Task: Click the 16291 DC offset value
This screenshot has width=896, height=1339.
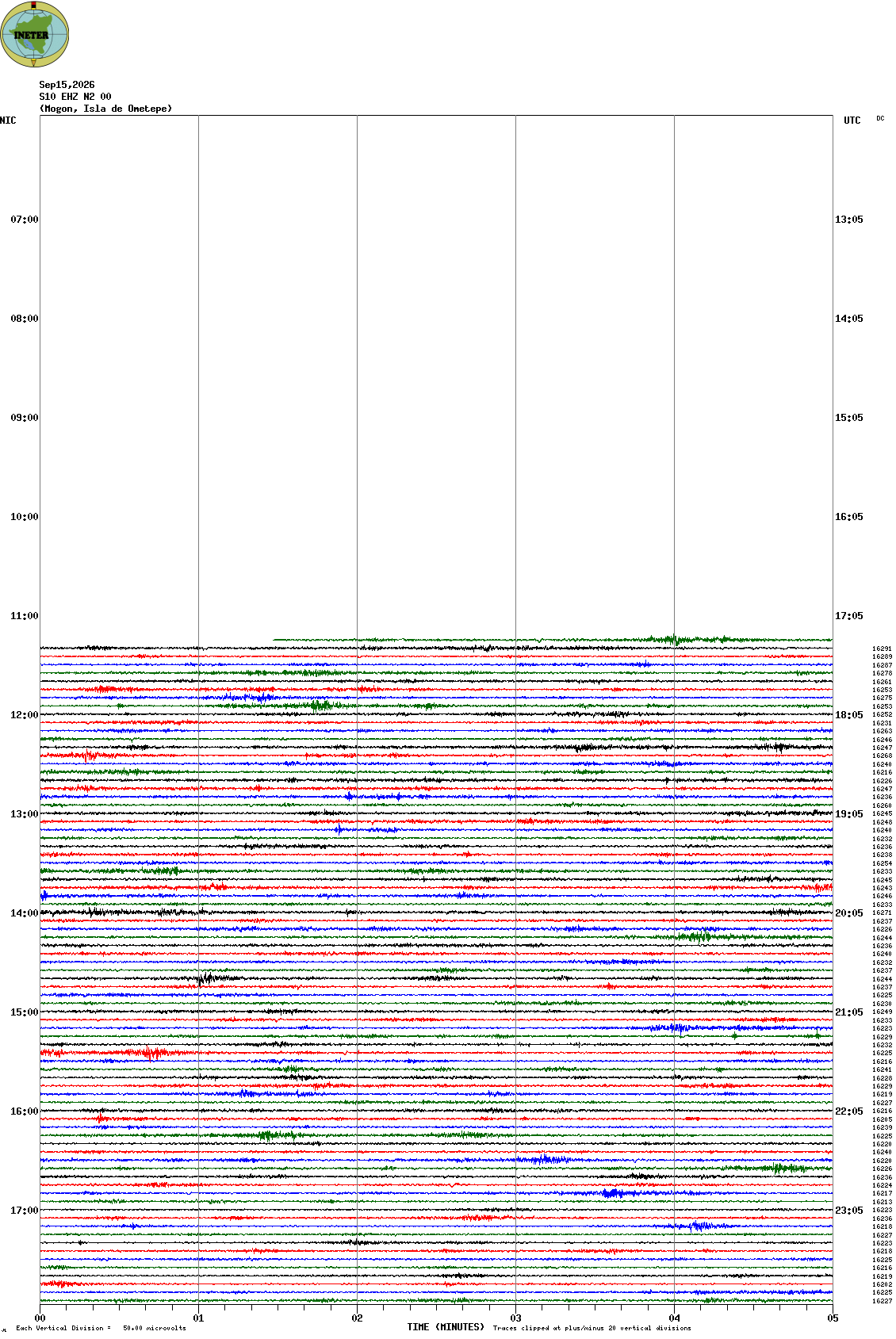Action: point(882,648)
